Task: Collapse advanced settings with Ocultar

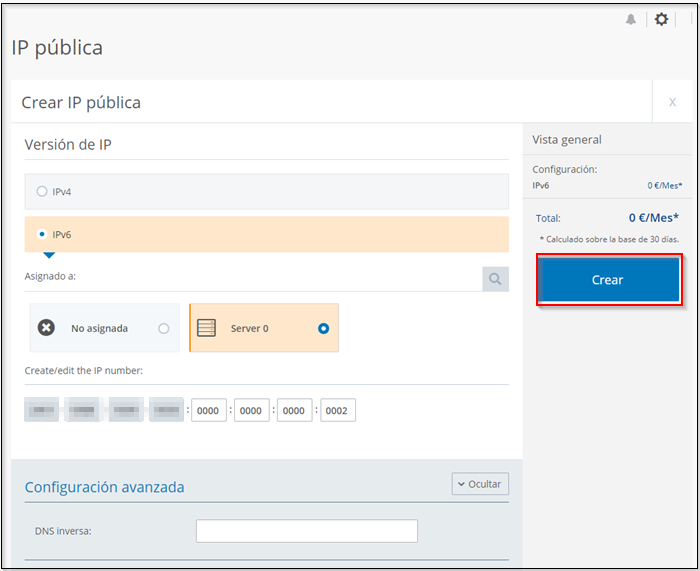Action: [x=480, y=484]
